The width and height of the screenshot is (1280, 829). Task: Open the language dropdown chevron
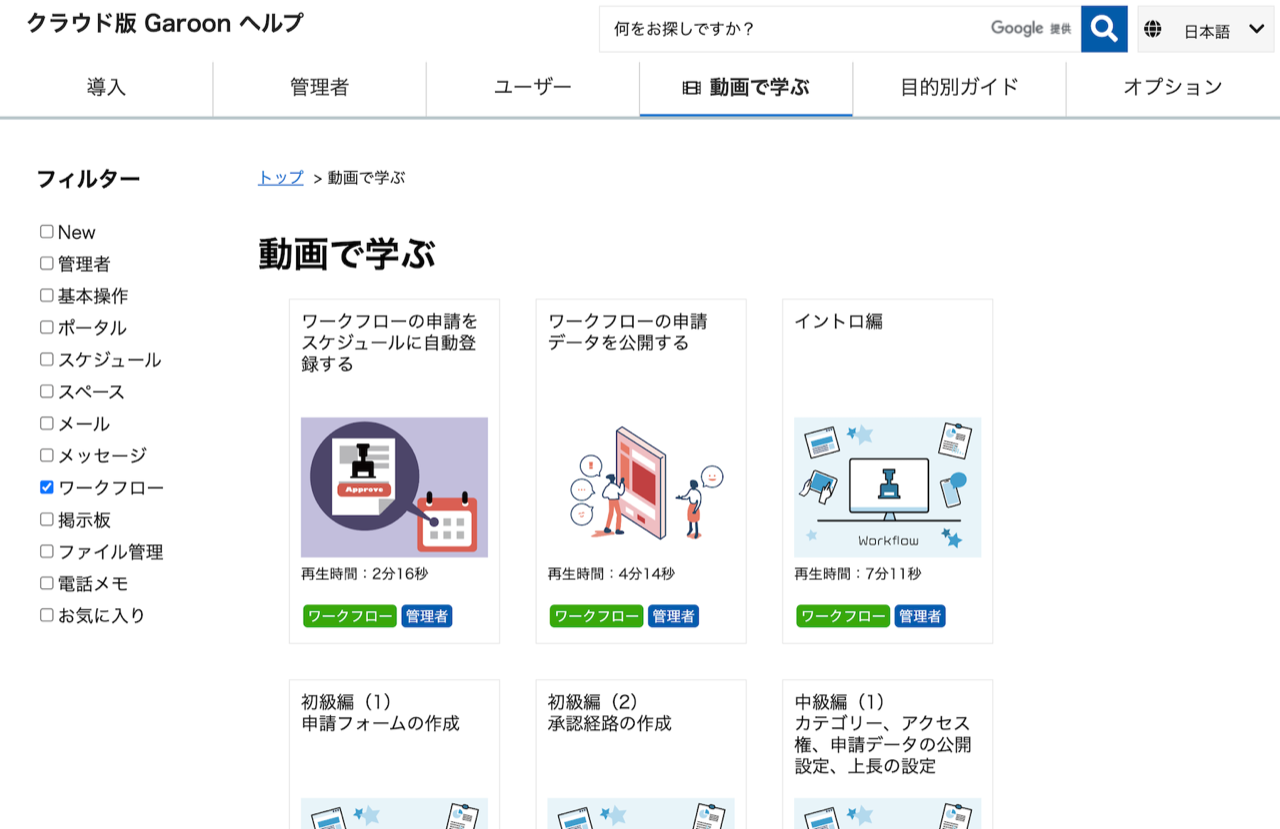[x=1257, y=29]
